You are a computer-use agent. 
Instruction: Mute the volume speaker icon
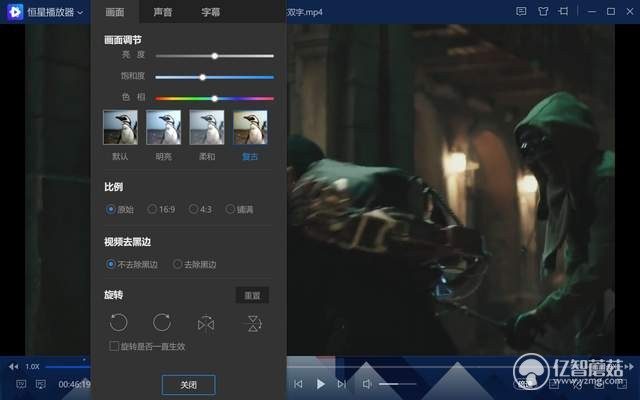coord(367,384)
